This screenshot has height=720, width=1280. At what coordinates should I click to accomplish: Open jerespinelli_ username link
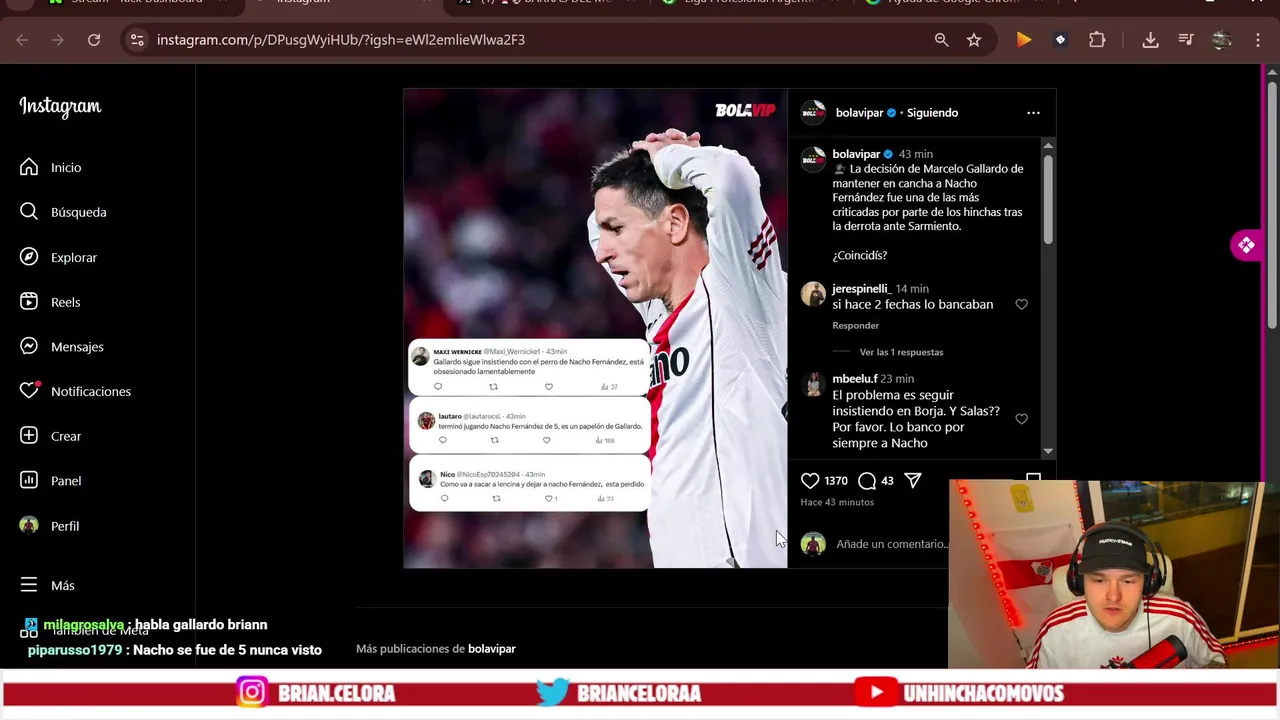click(860, 289)
